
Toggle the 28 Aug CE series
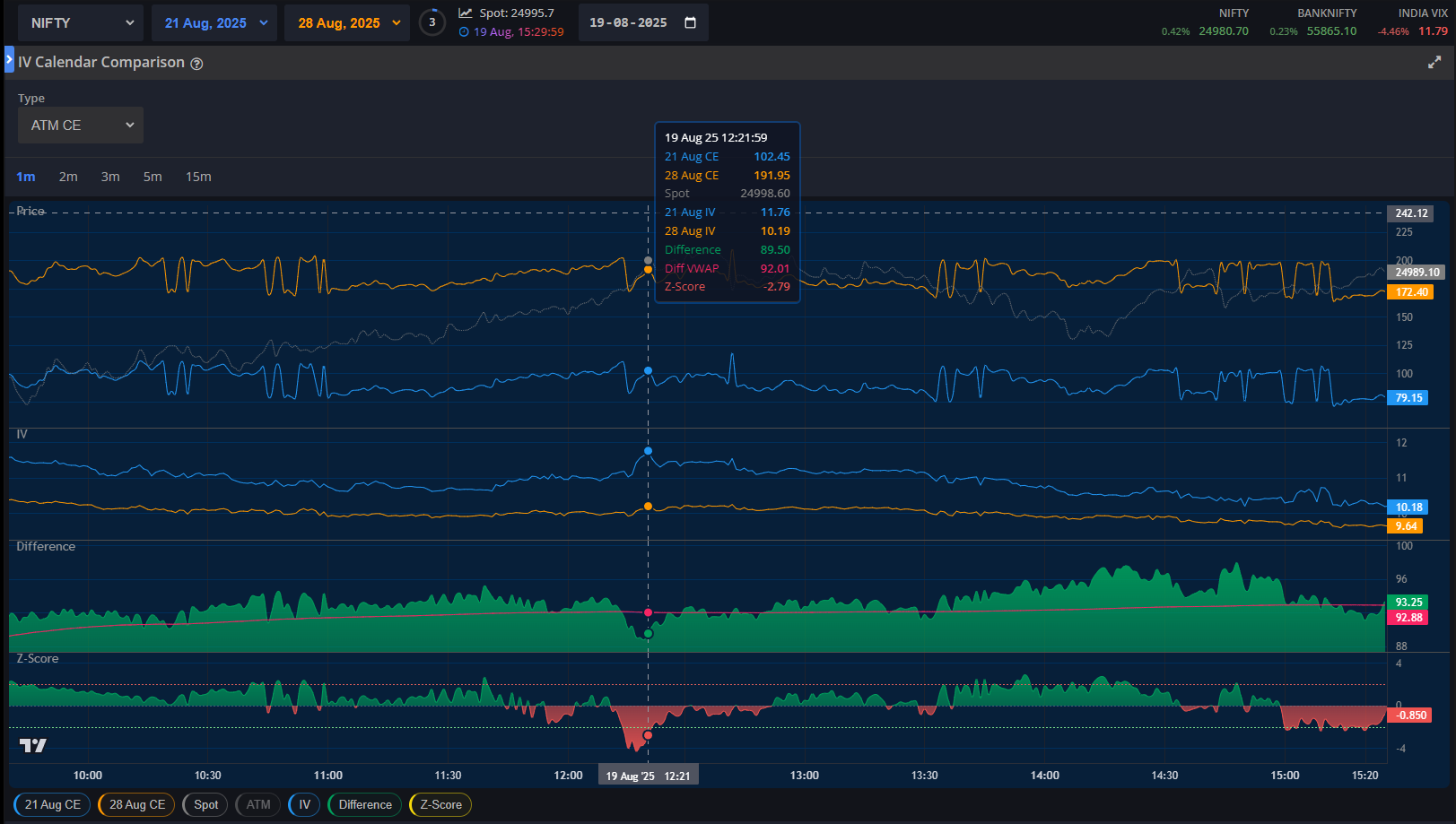137,804
